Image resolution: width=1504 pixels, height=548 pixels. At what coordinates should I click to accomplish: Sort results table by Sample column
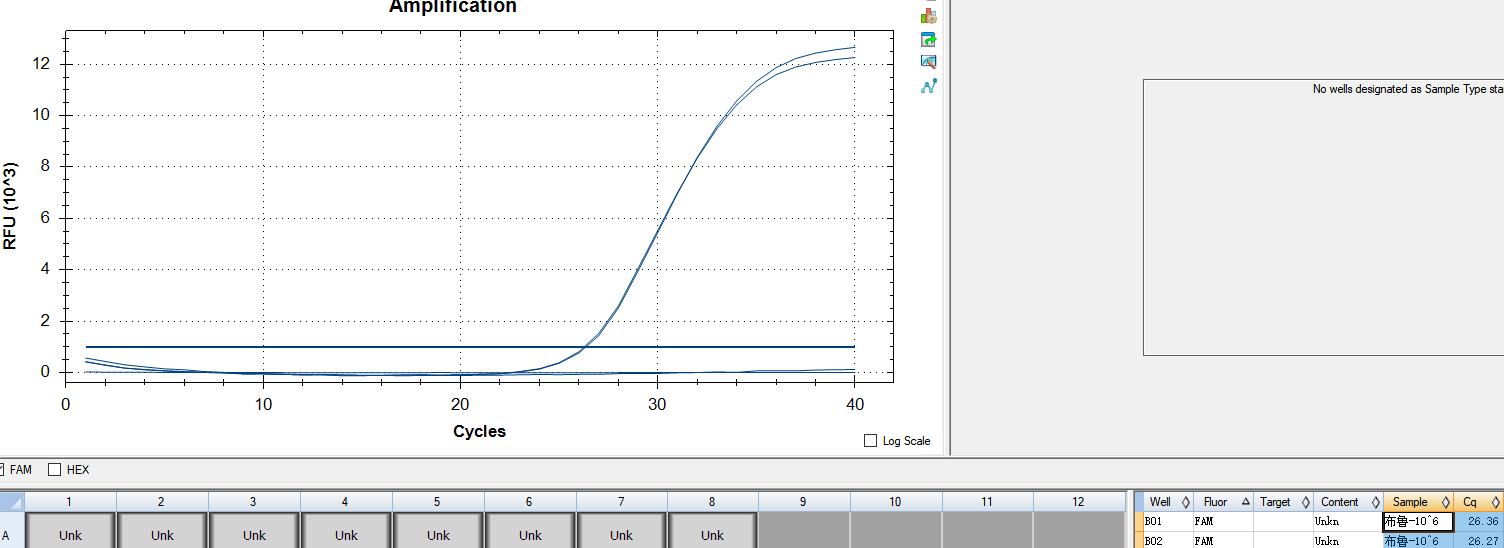[x=1418, y=502]
